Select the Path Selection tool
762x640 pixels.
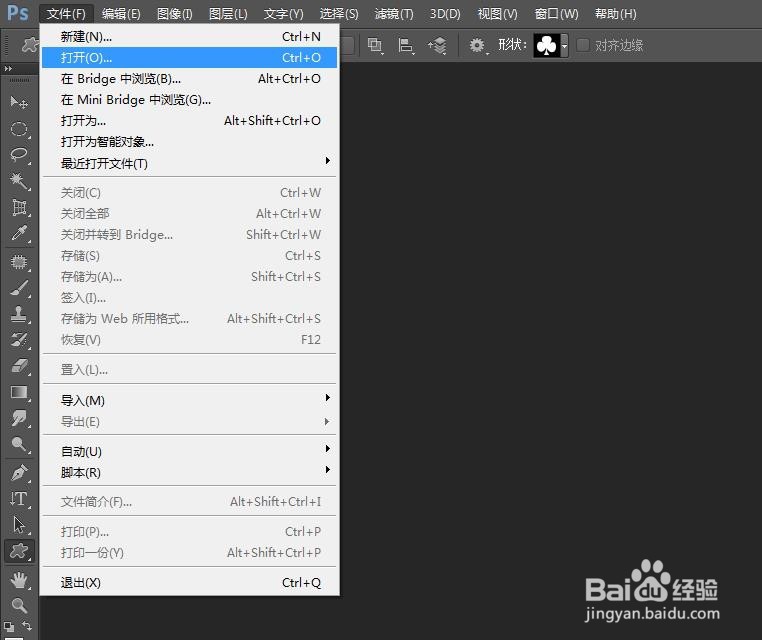pyautogui.click(x=19, y=525)
